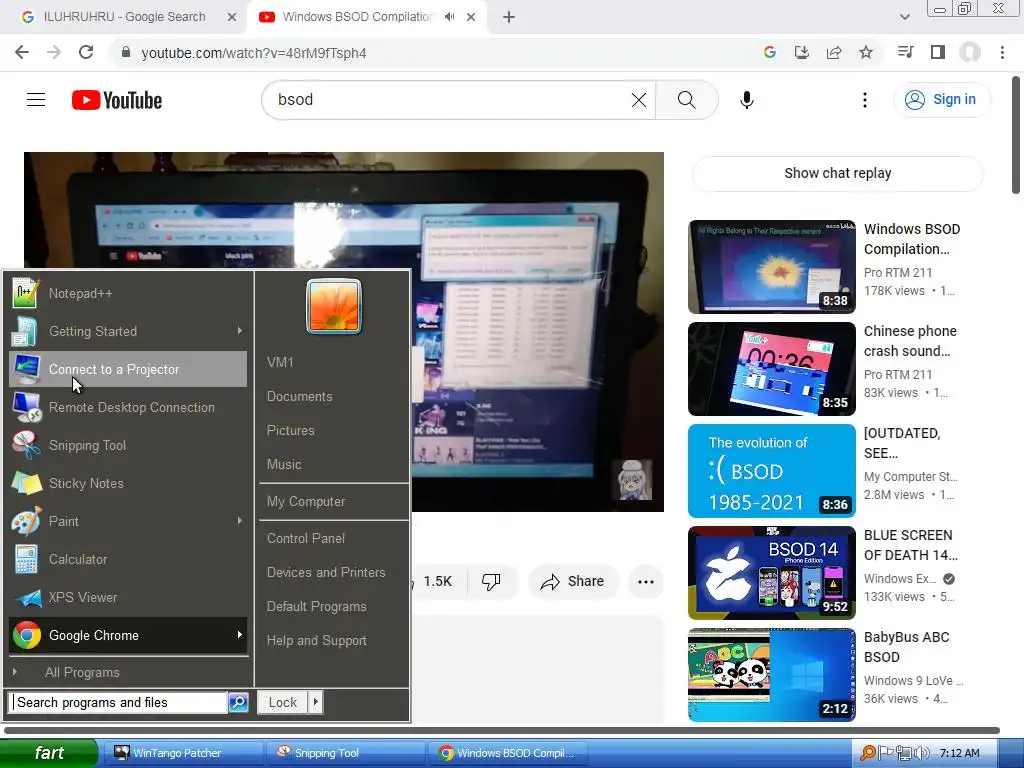Go back in Chrome history
This screenshot has width=1024, height=768.
[22, 52]
